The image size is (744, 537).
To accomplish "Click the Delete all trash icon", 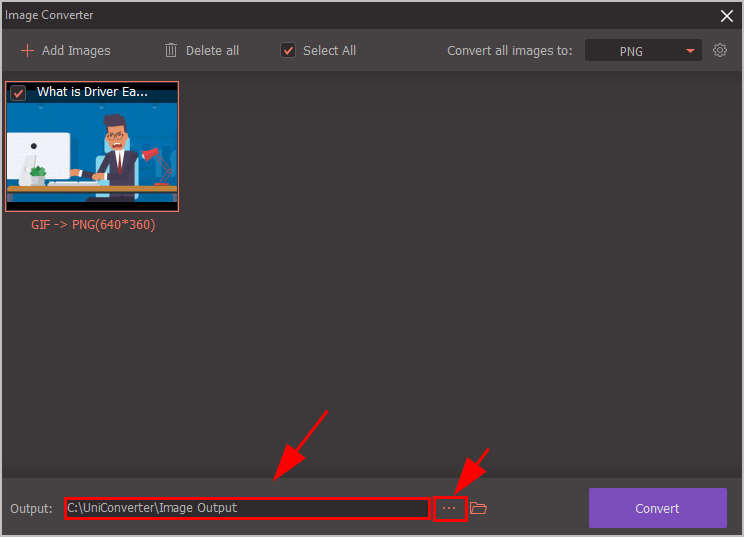I will click(x=171, y=50).
